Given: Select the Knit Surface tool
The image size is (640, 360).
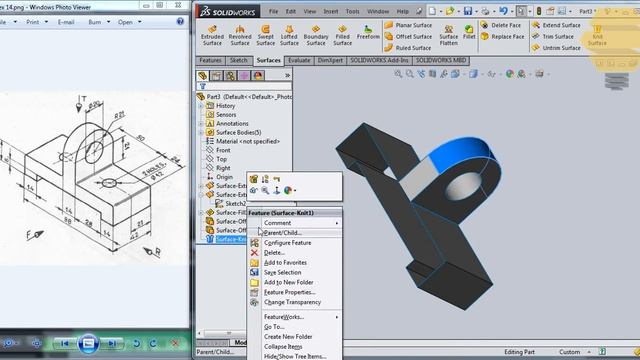Looking at the screenshot, I should (x=597, y=35).
